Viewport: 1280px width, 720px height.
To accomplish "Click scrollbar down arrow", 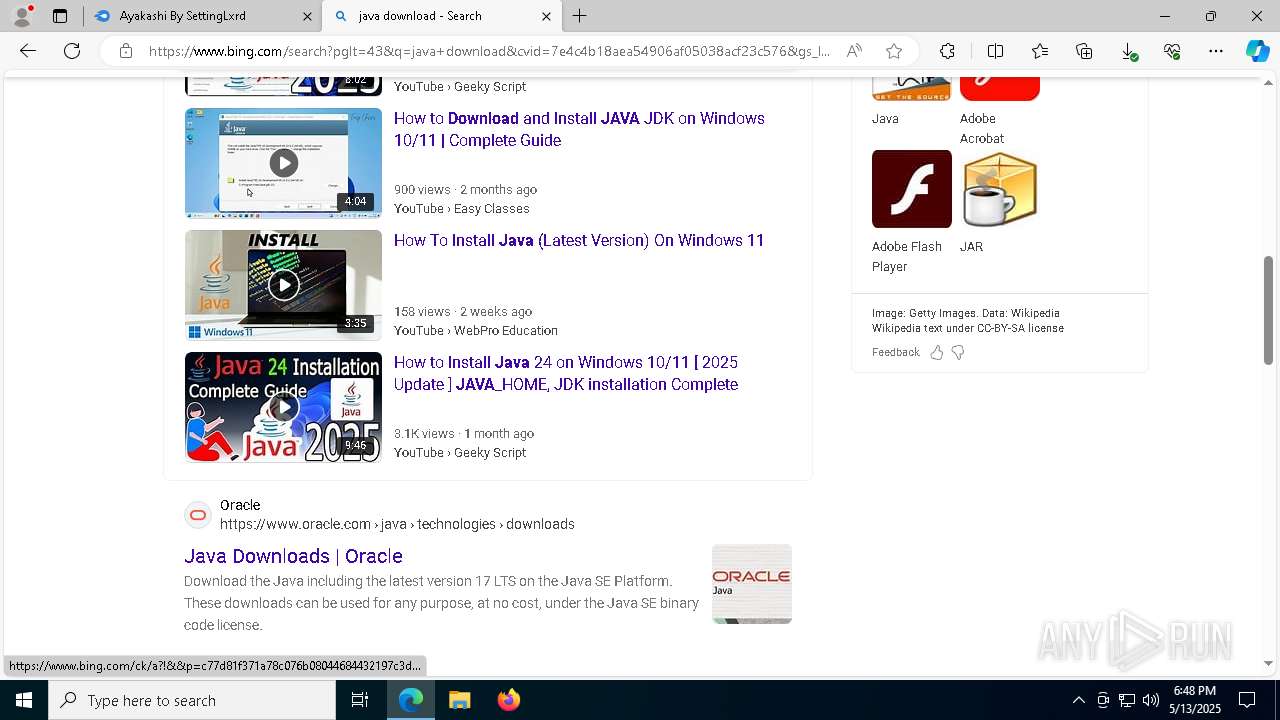I will (x=1269, y=663).
